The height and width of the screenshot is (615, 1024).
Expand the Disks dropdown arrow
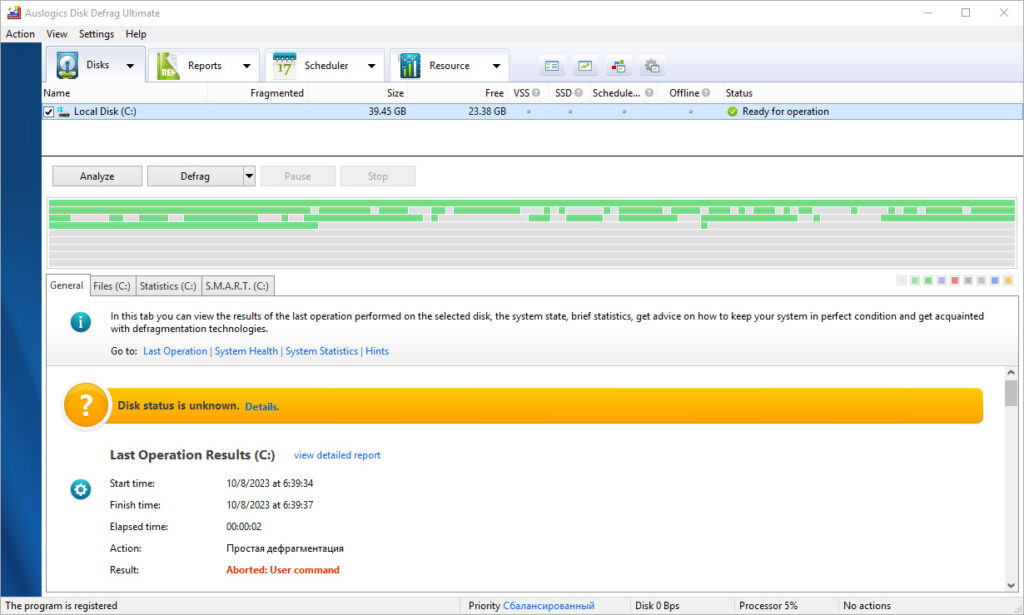point(130,66)
